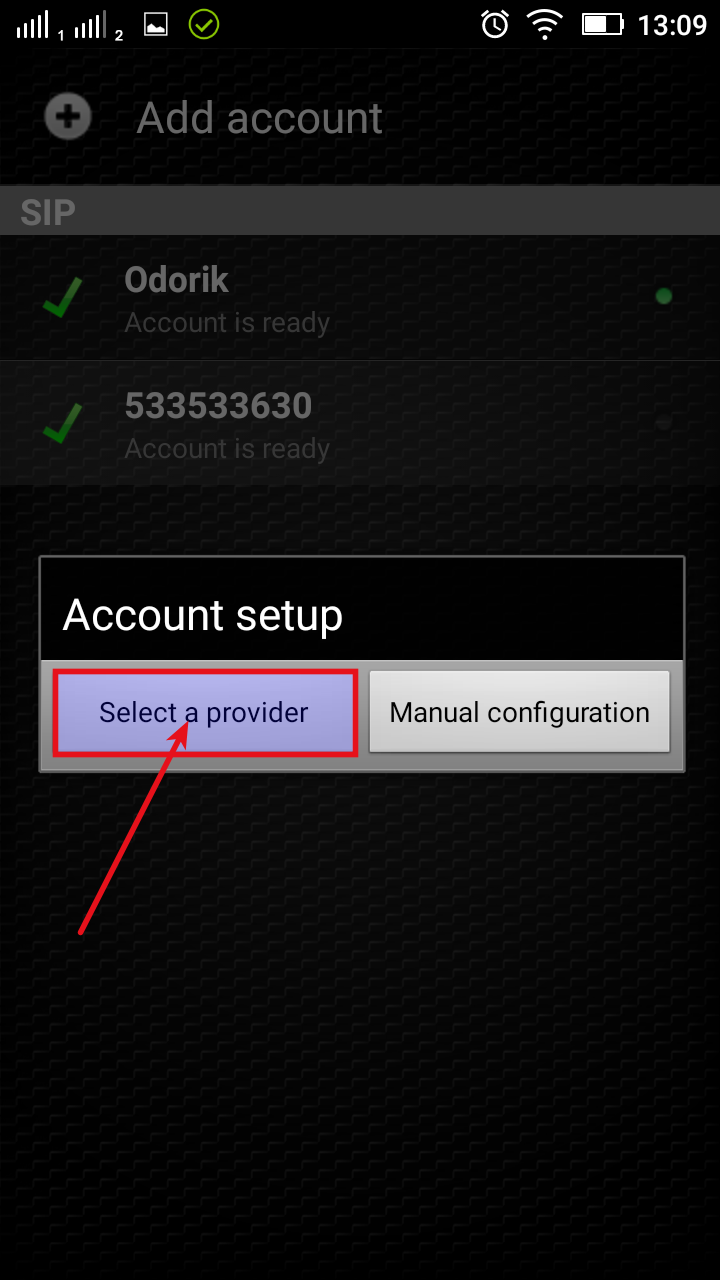
Task: Toggle the green checkmark for 533533630 account
Action: (x=62, y=423)
